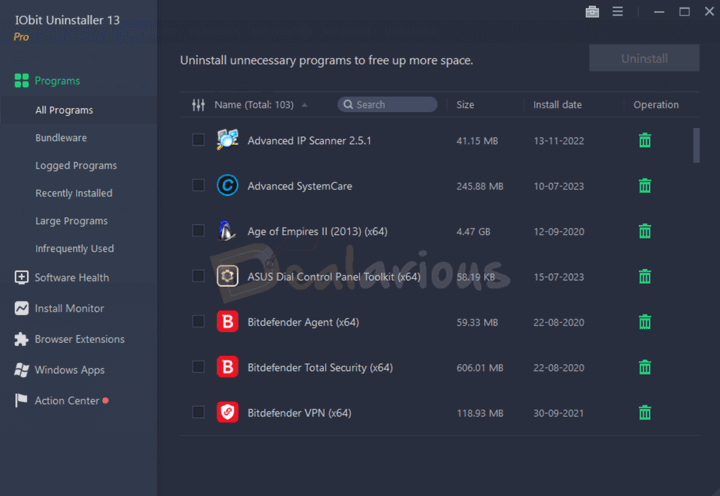The height and width of the screenshot is (496, 720).
Task: Click the toolbox icon in title bar
Action: tap(592, 12)
